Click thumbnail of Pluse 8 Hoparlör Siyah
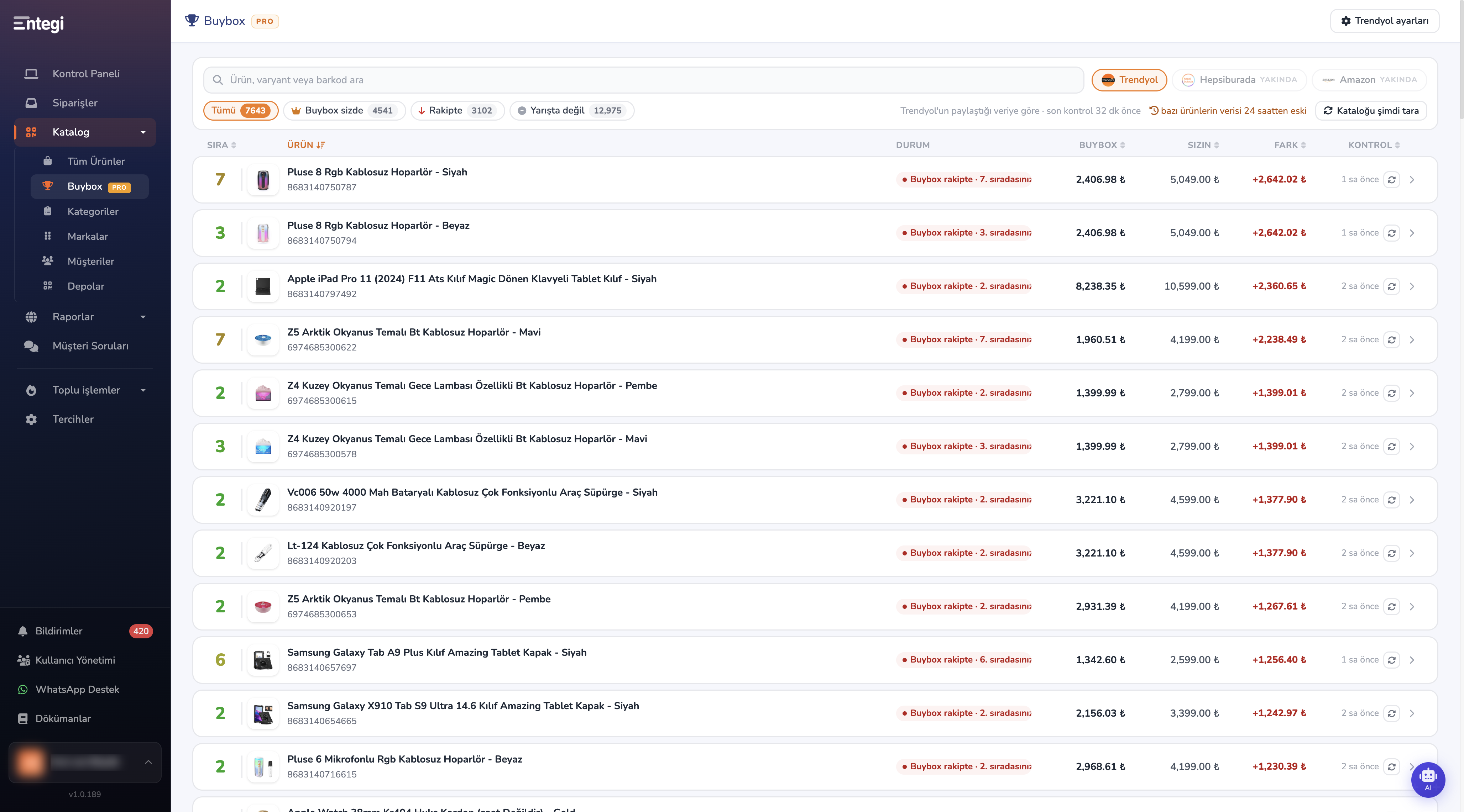 point(263,180)
